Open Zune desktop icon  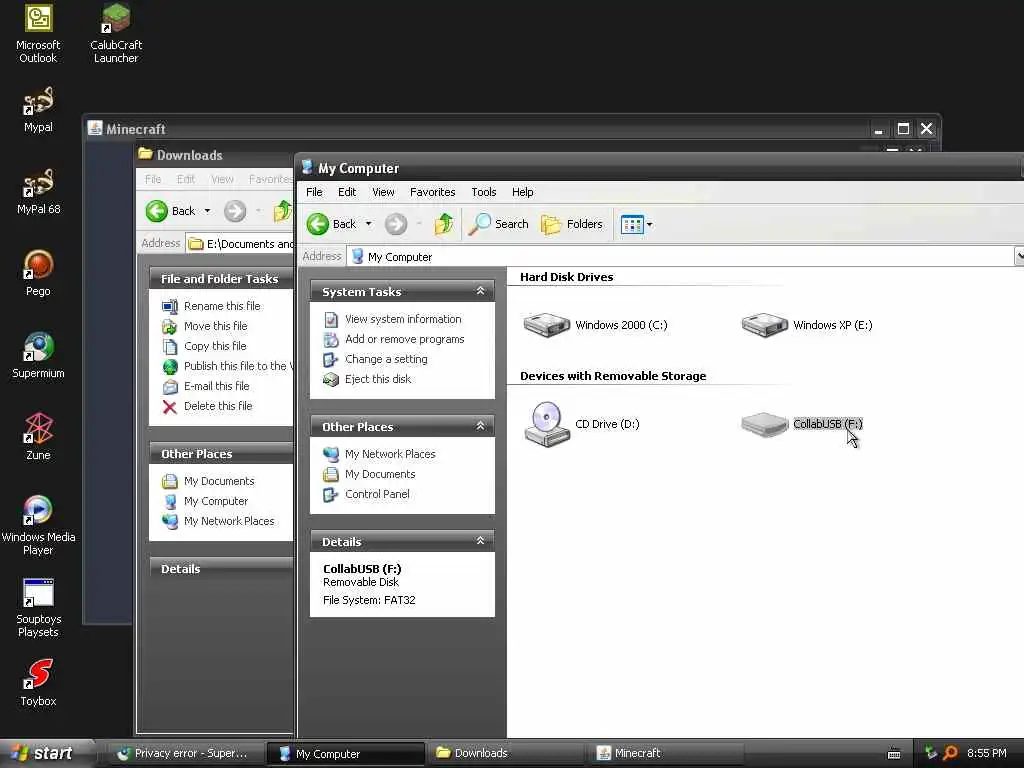pyautogui.click(x=39, y=437)
